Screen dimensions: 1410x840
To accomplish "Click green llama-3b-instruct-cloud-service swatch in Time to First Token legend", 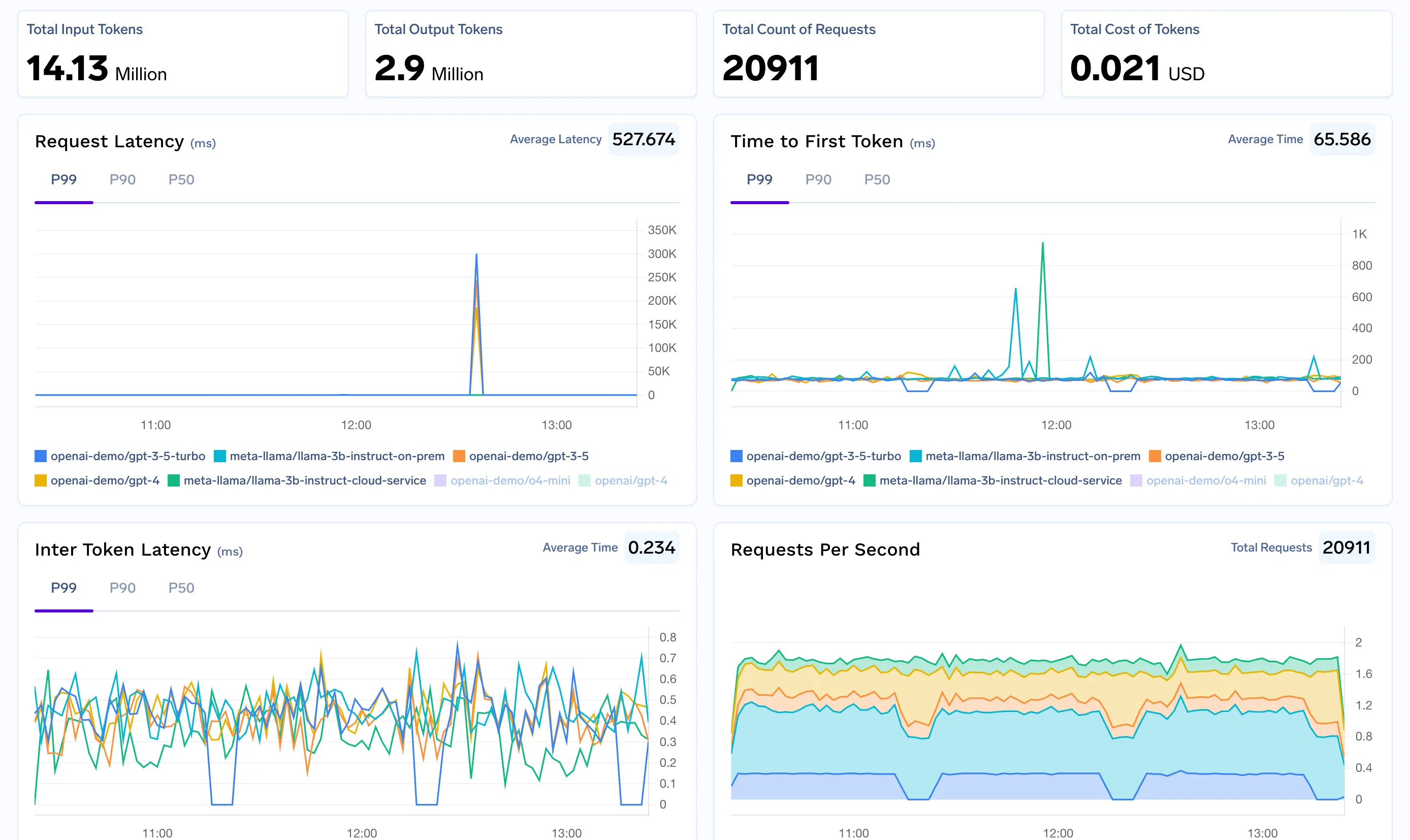I will pos(870,480).
